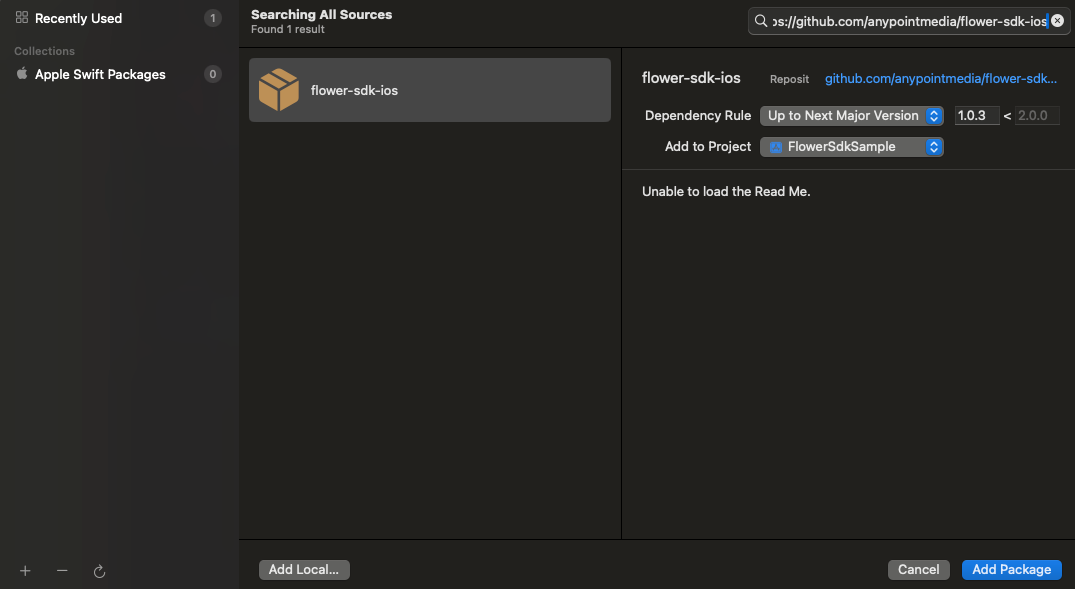Open the github.com/anypointmedia repository link
This screenshot has height=589, width=1075.
point(940,79)
